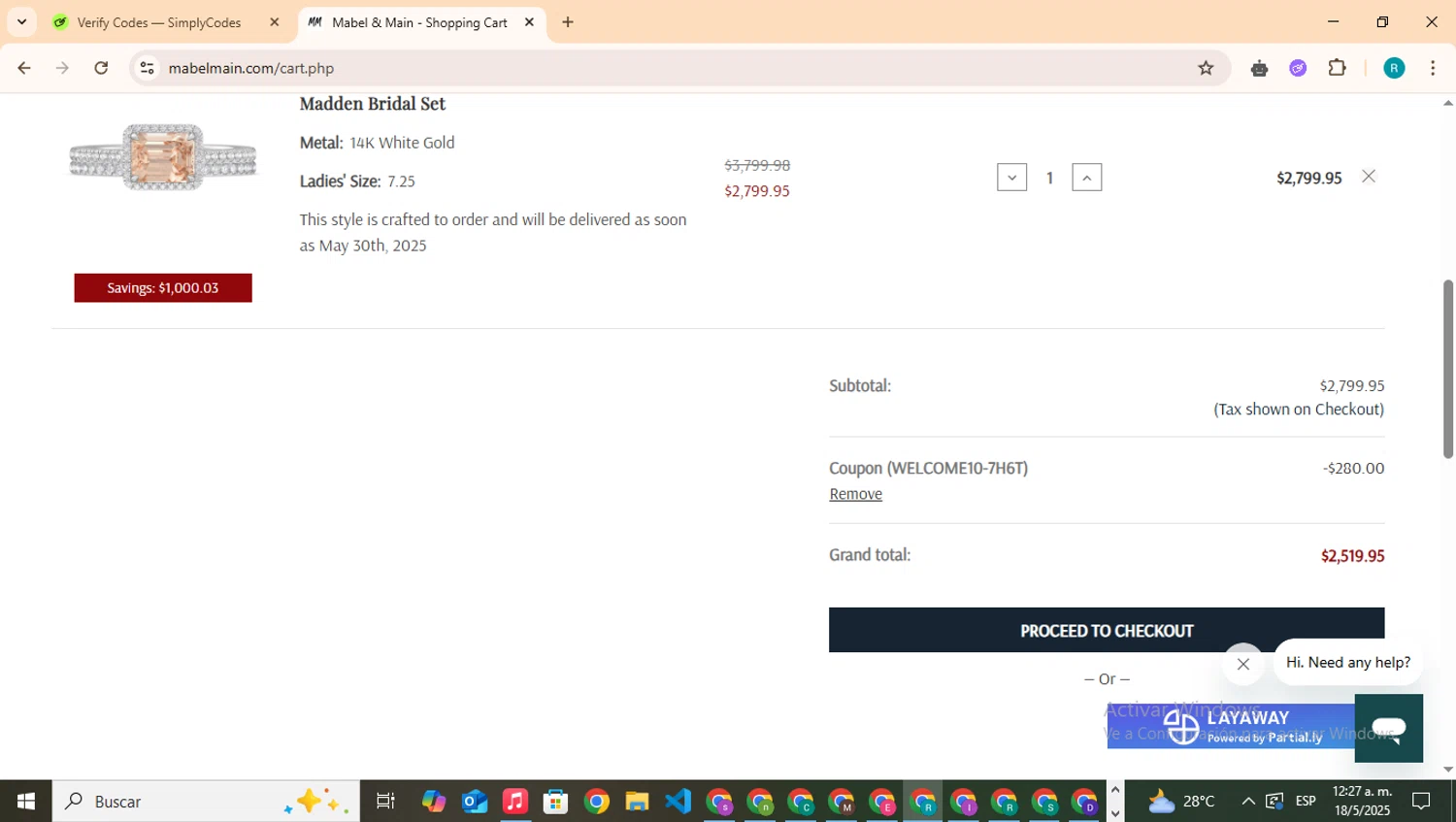Open a new browser tab
The height and width of the screenshot is (822, 1456).
568,22
